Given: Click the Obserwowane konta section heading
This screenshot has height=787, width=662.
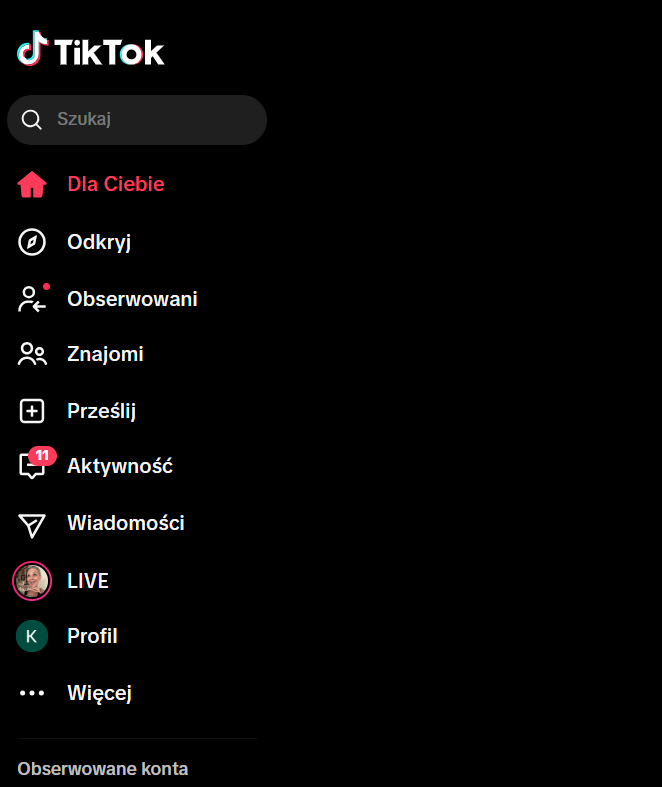Looking at the screenshot, I should [x=103, y=769].
